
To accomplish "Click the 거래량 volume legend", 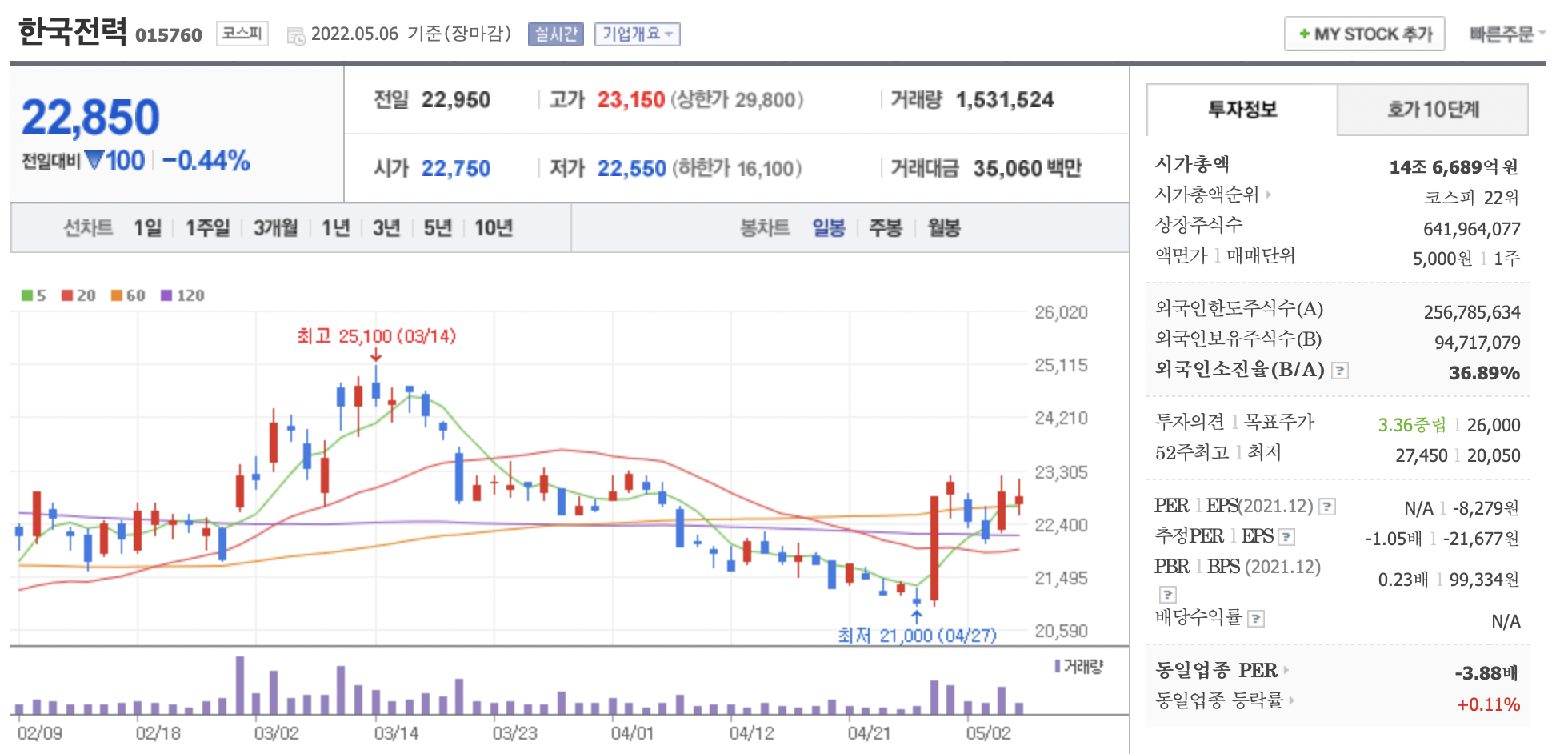I will tap(1078, 666).
